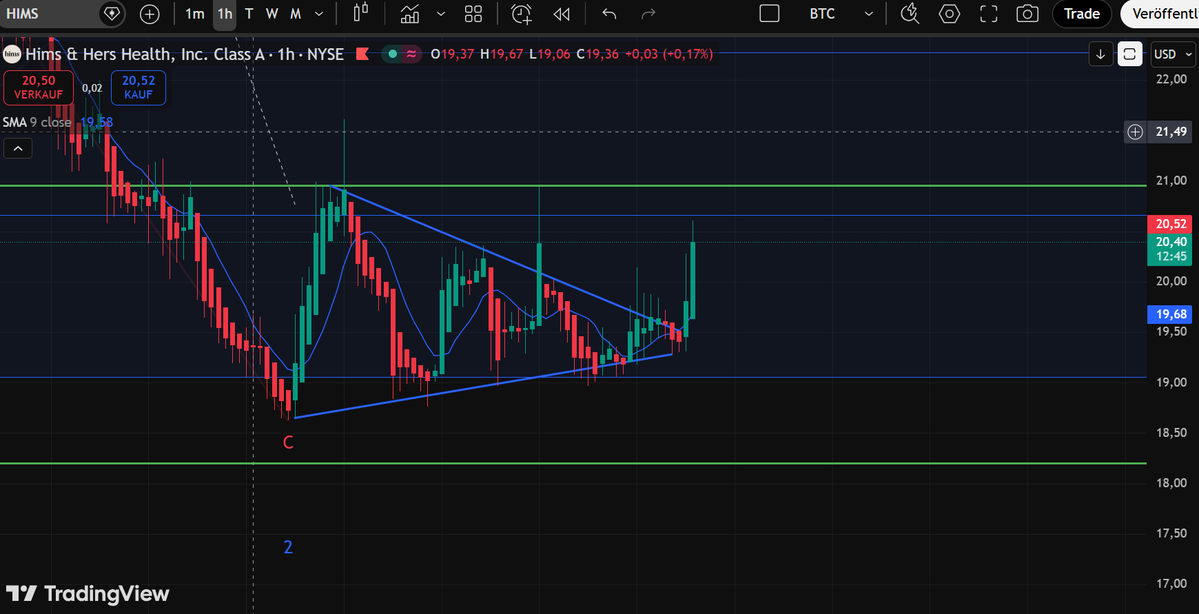Toggle the white bracket-square button beside USD
Image resolution: width=1199 pixels, height=614 pixels.
click(1130, 54)
